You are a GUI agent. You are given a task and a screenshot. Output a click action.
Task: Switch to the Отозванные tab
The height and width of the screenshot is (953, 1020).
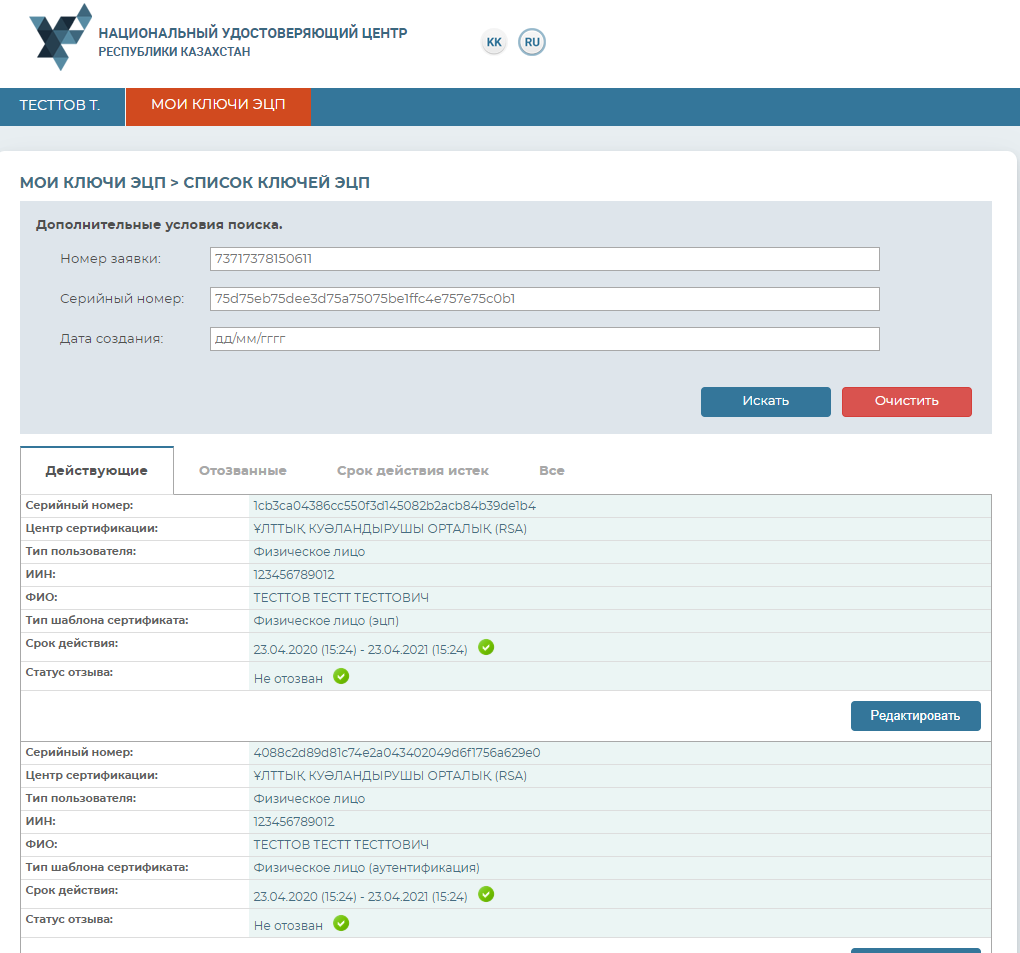243,471
